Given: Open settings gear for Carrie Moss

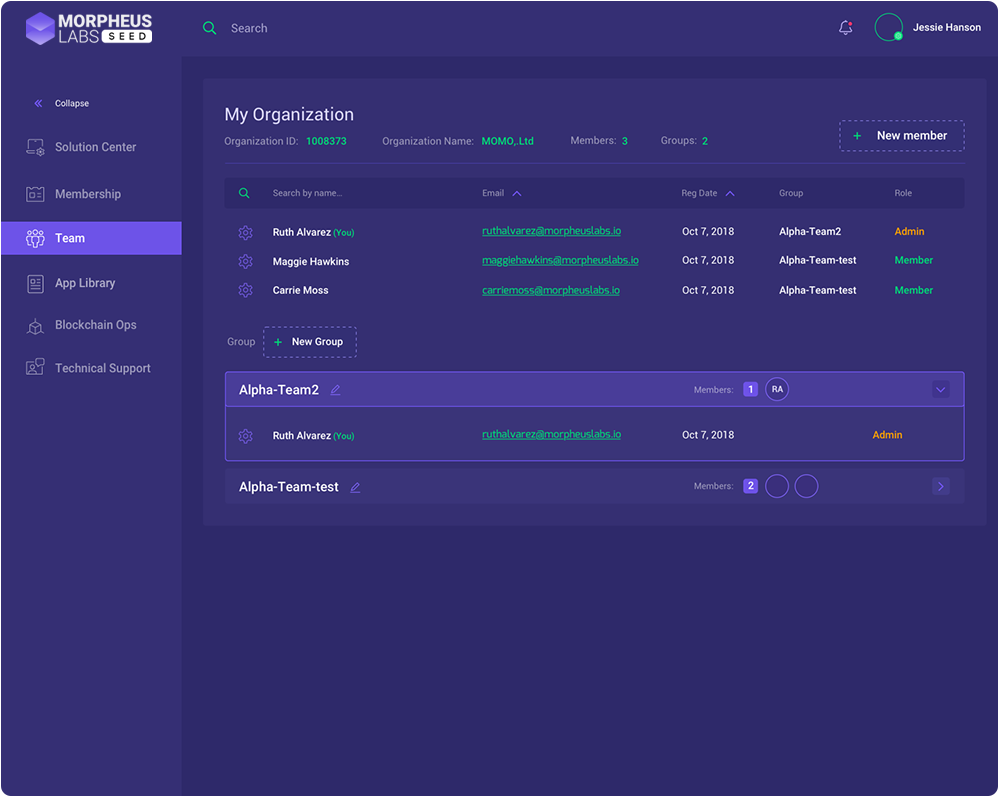Looking at the screenshot, I should tap(246, 290).
